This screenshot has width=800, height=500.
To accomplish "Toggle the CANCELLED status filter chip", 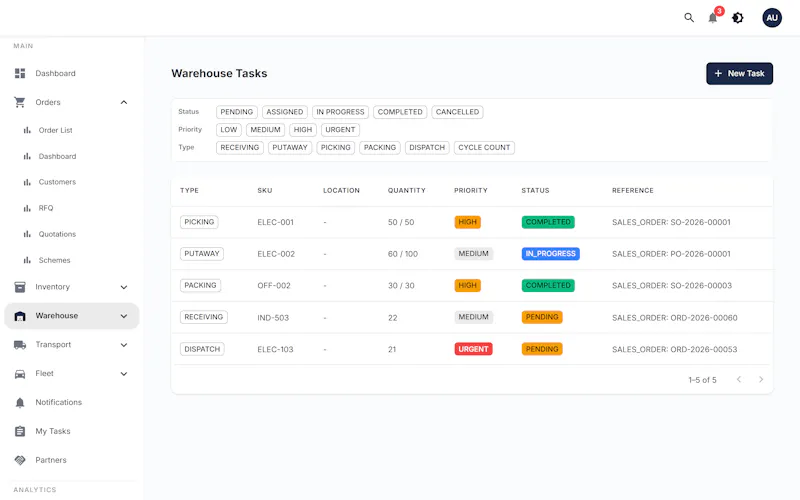I will (x=457, y=112).
